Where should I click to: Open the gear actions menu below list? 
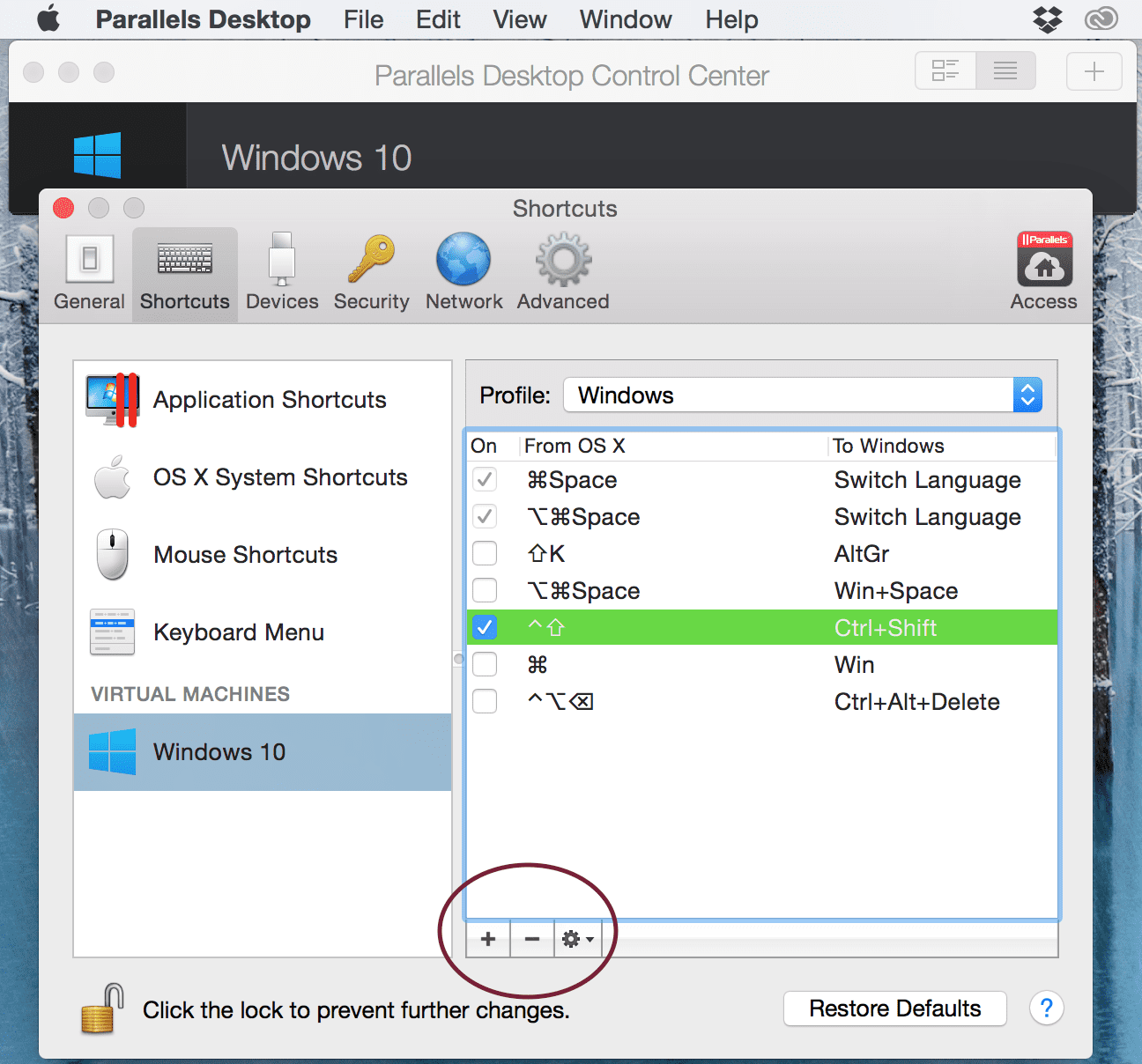(577, 939)
